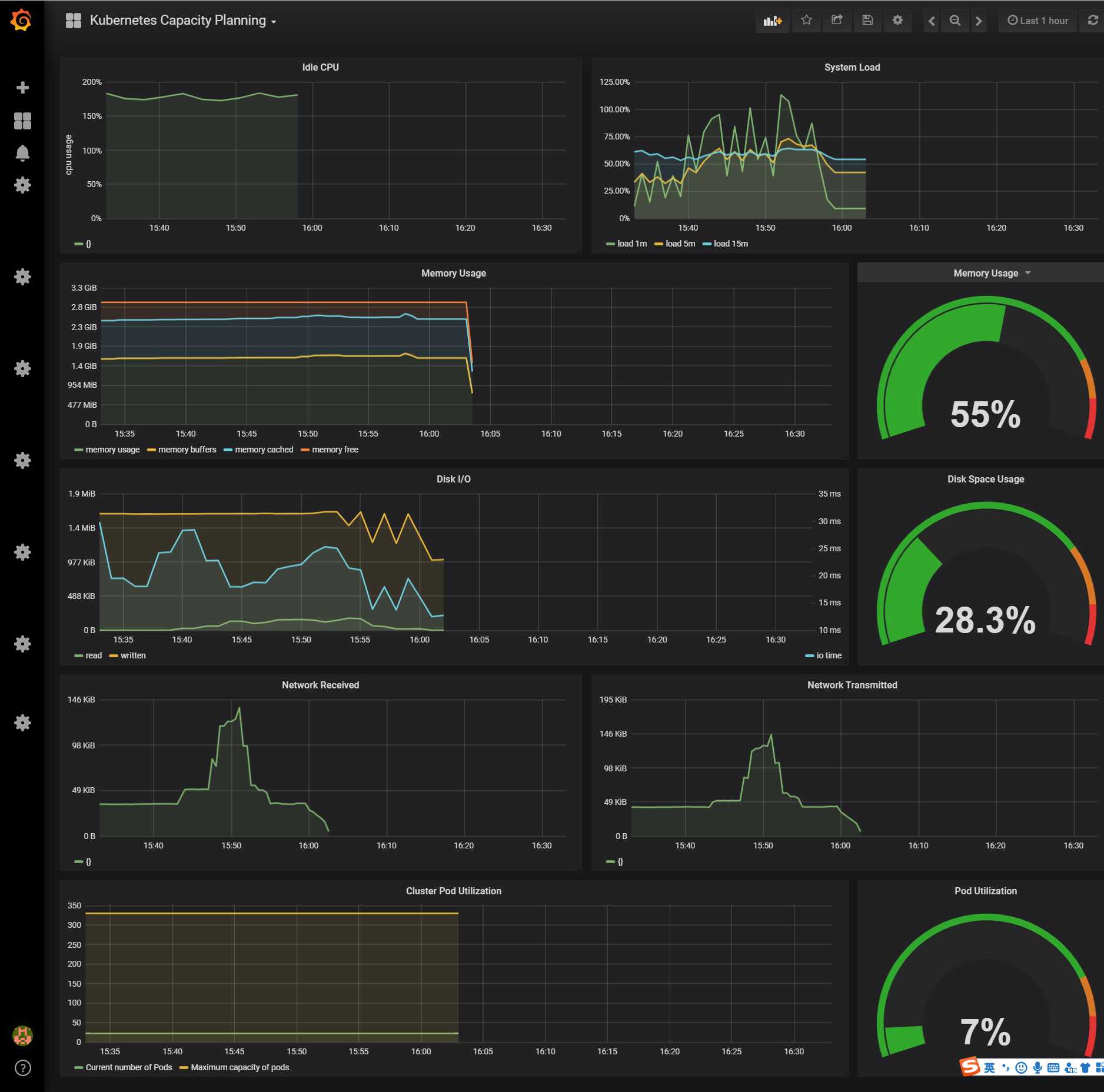
Task: Click the {} legend under Idle CPU
Action: 88,244
